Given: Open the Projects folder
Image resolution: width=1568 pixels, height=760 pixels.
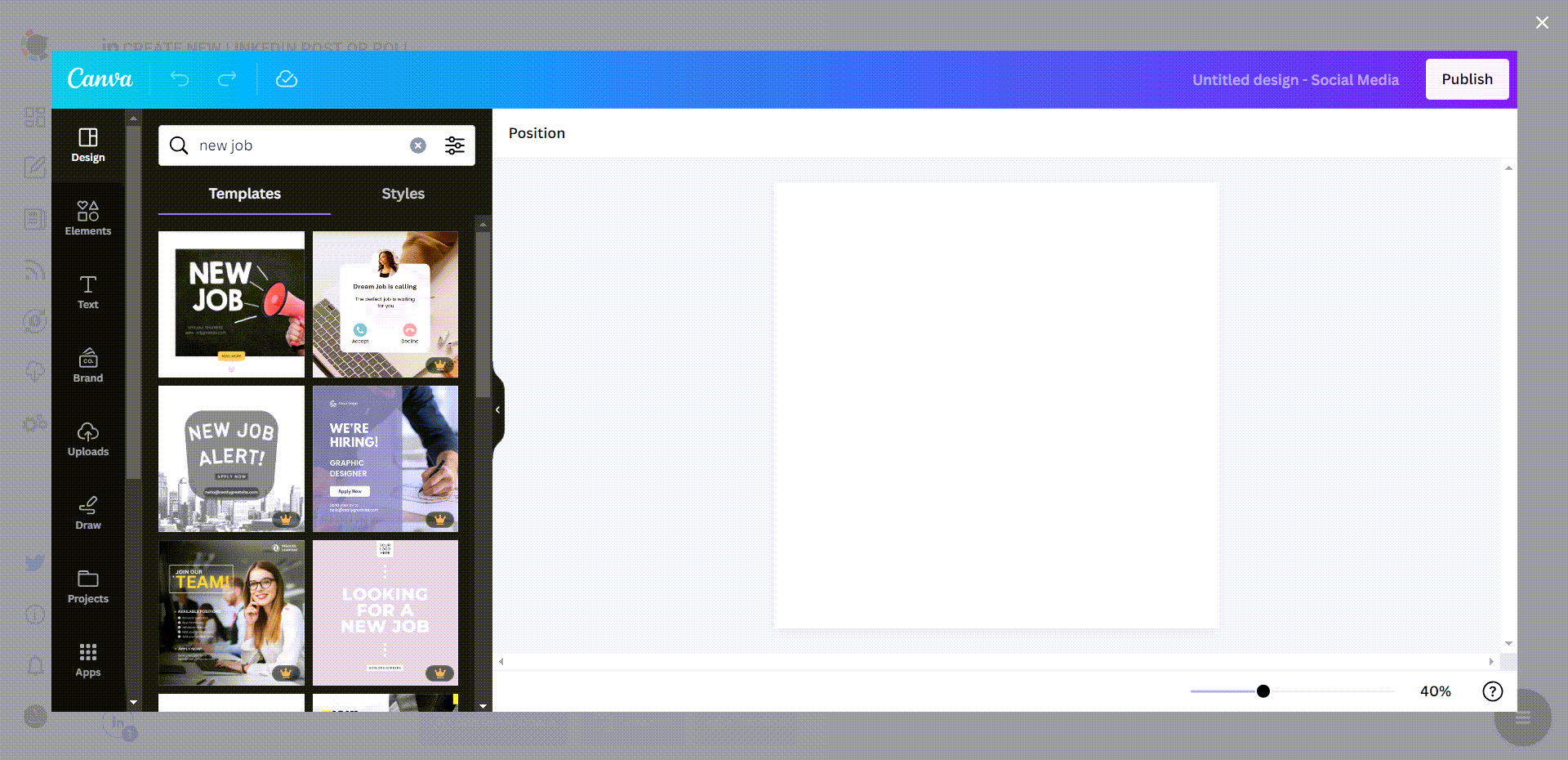Looking at the screenshot, I should pyautogui.click(x=88, y=586).
